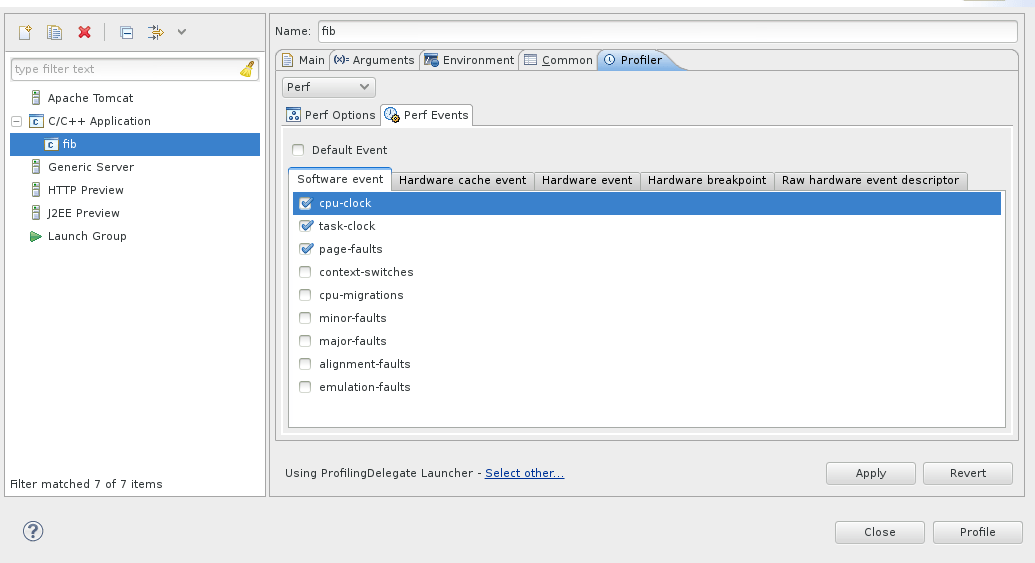Select the Hardware breakpoint tab

click(x=707, y=180)
